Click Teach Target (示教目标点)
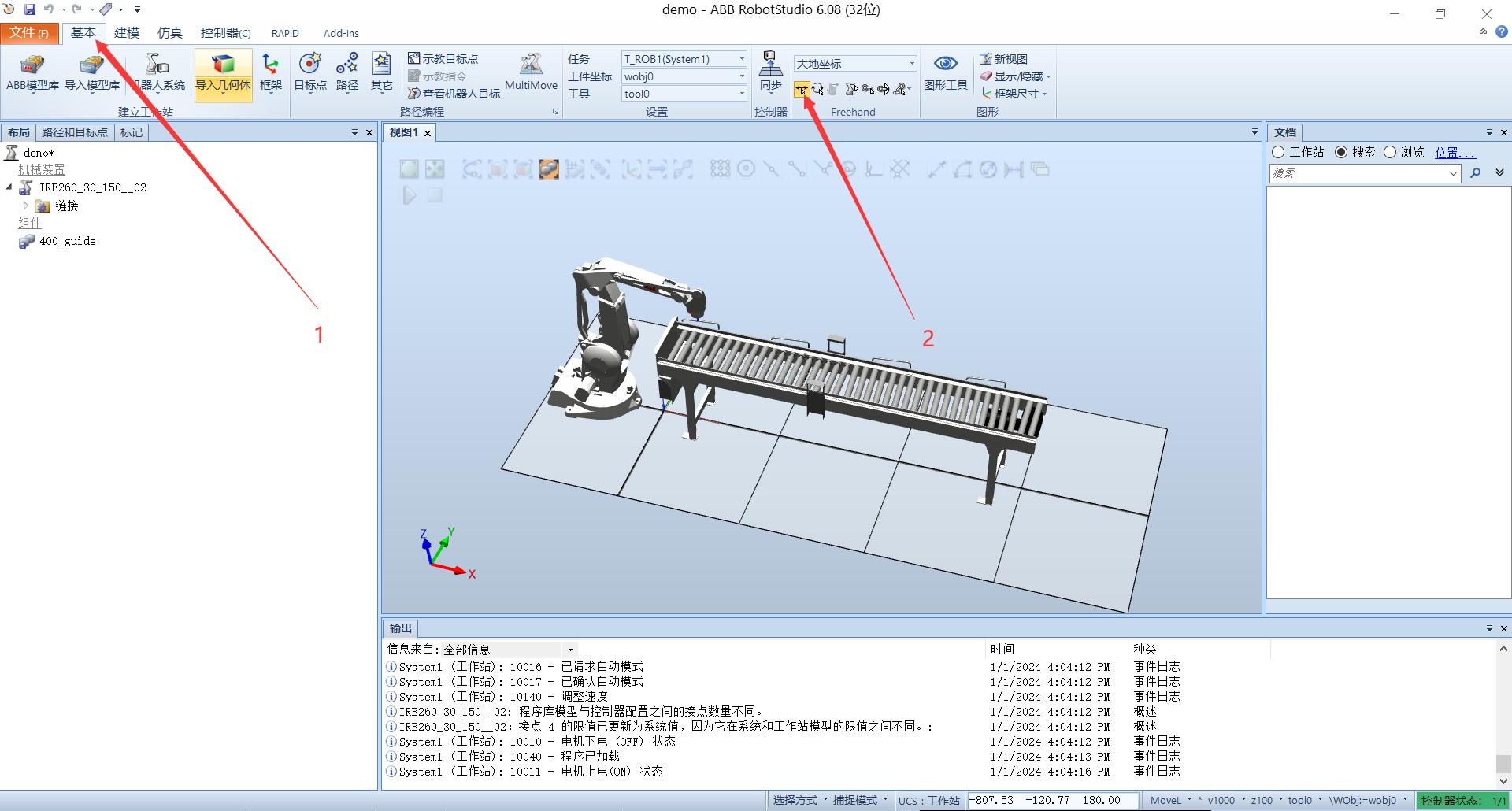Screen dimensions: 1512x811 443,59
